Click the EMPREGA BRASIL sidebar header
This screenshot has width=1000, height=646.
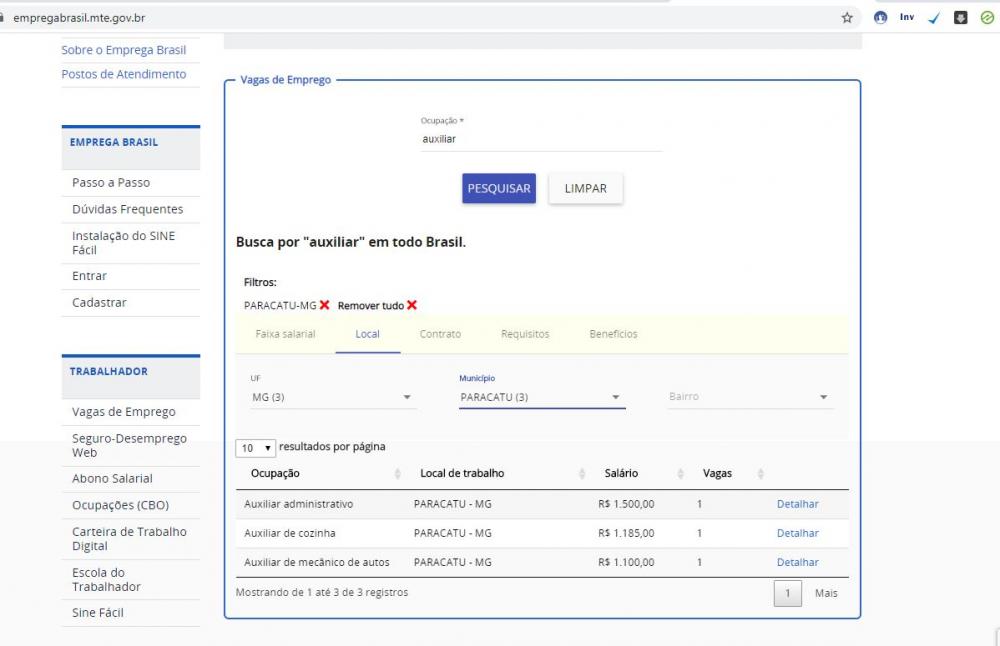coord(131,147)
